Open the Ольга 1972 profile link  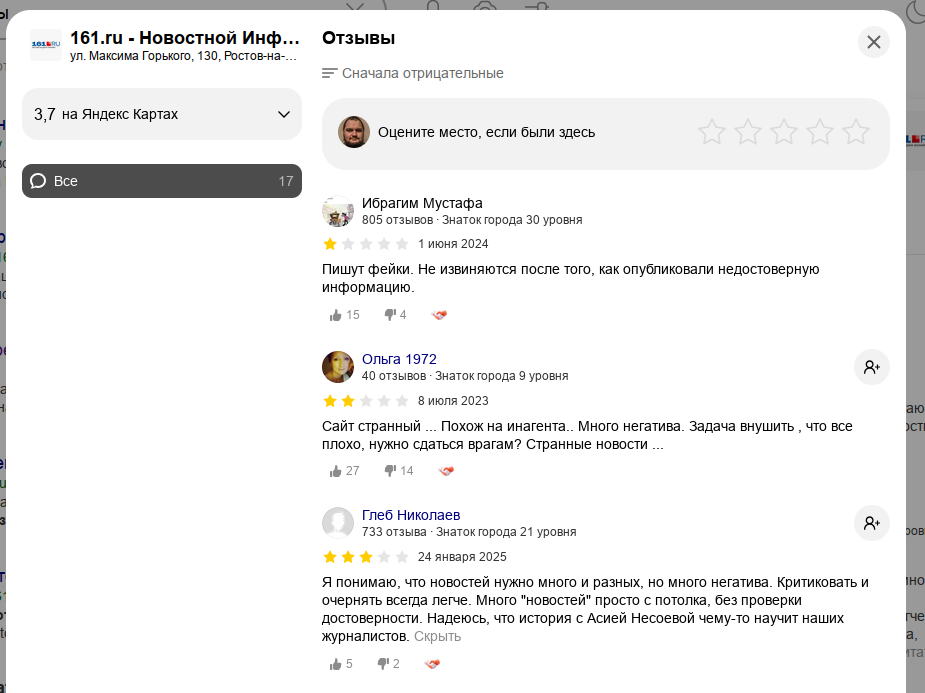[x=399, y=359]
